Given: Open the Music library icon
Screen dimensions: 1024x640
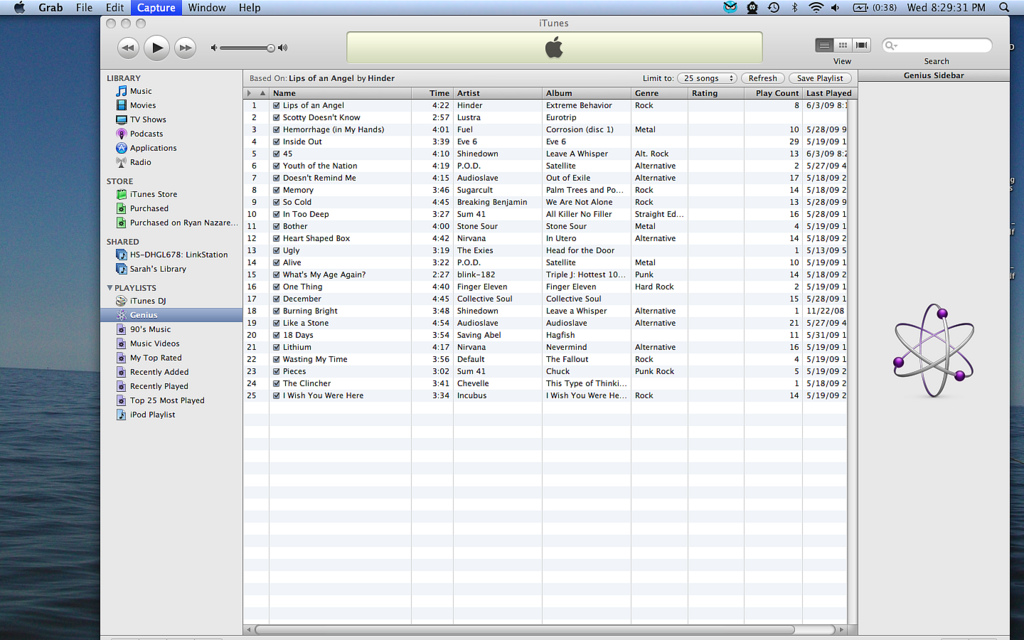Looking at the screenshot, I should (121, 91).
